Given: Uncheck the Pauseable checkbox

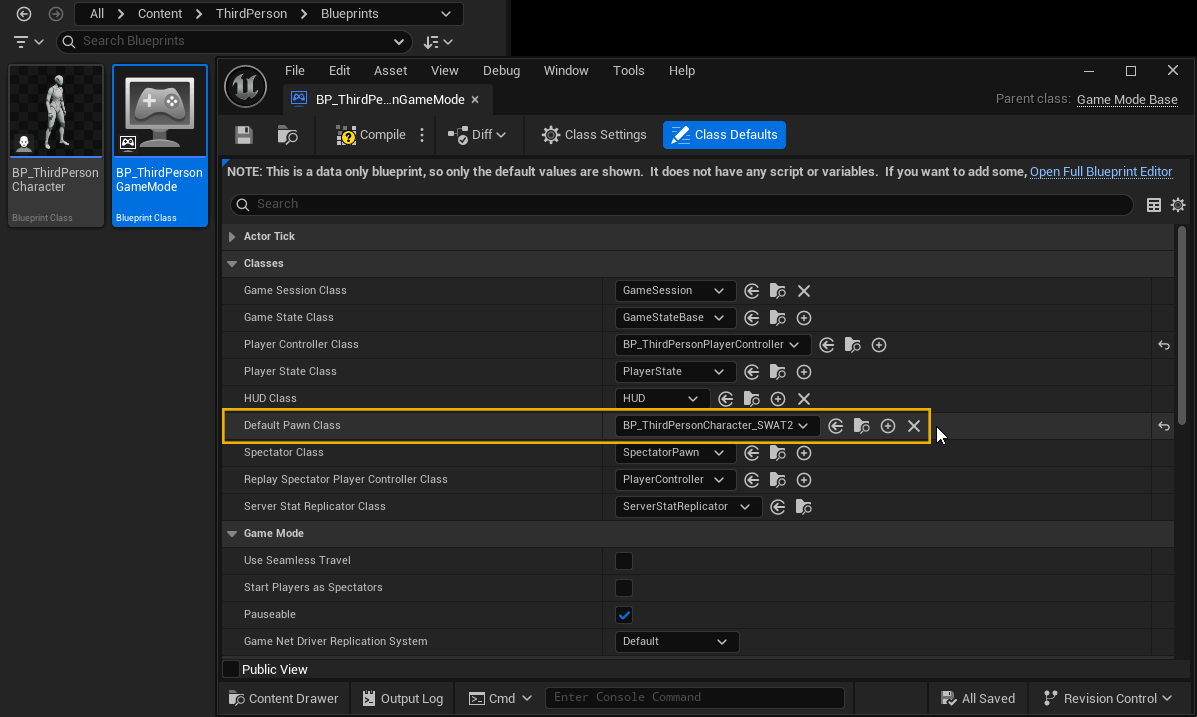Looking at the screenshot, I should click(624, 615).
